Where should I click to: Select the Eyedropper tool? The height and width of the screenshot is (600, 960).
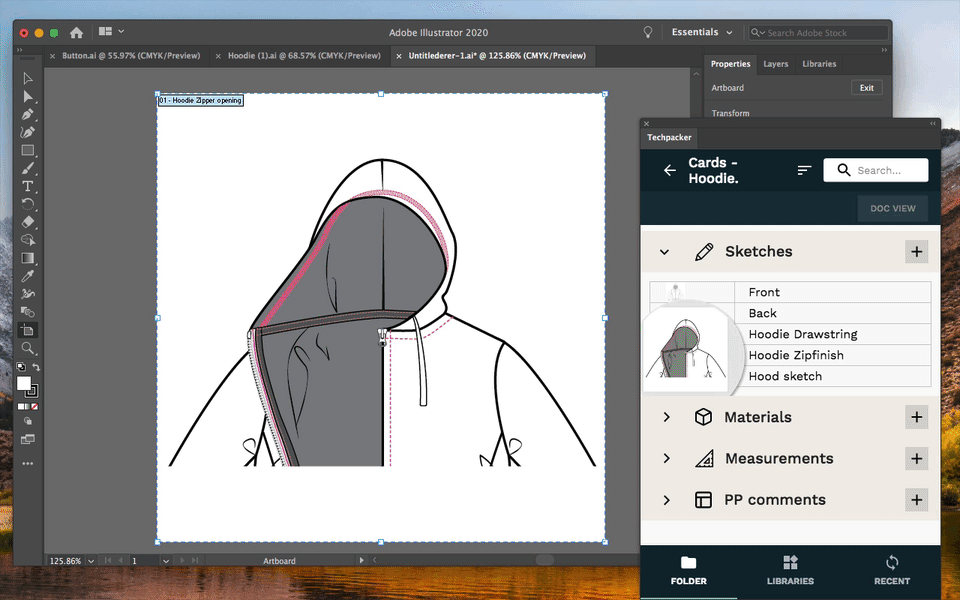pyautogui.click(x=28, y=276)
